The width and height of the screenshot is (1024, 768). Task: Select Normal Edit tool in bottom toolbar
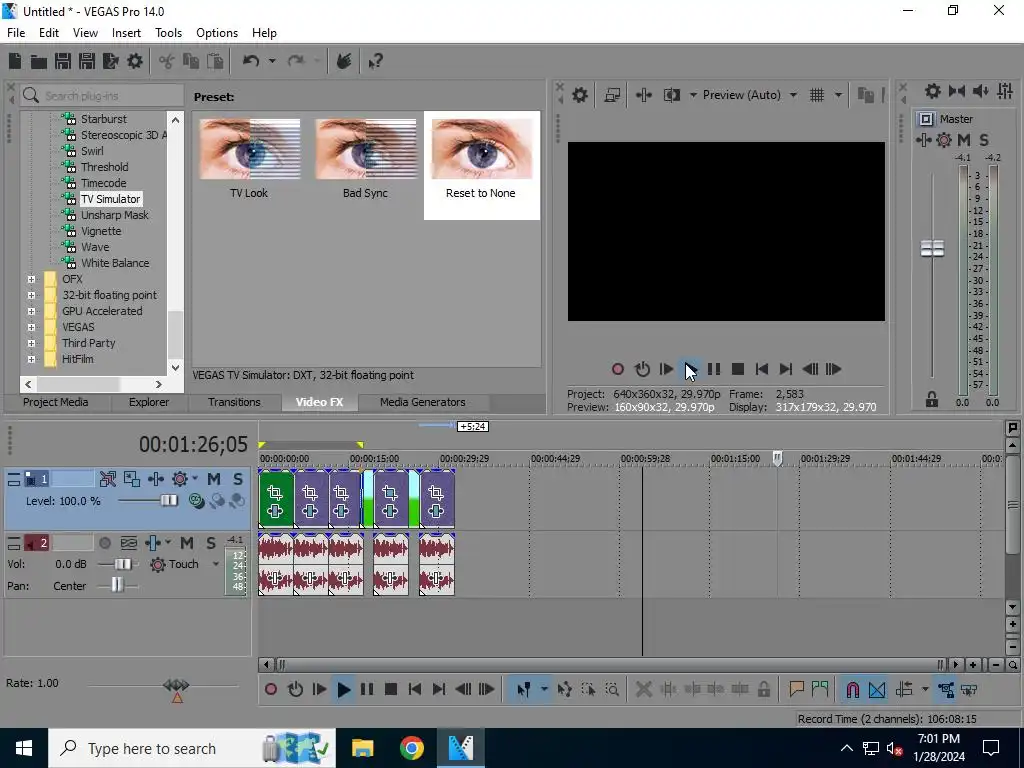523,690
